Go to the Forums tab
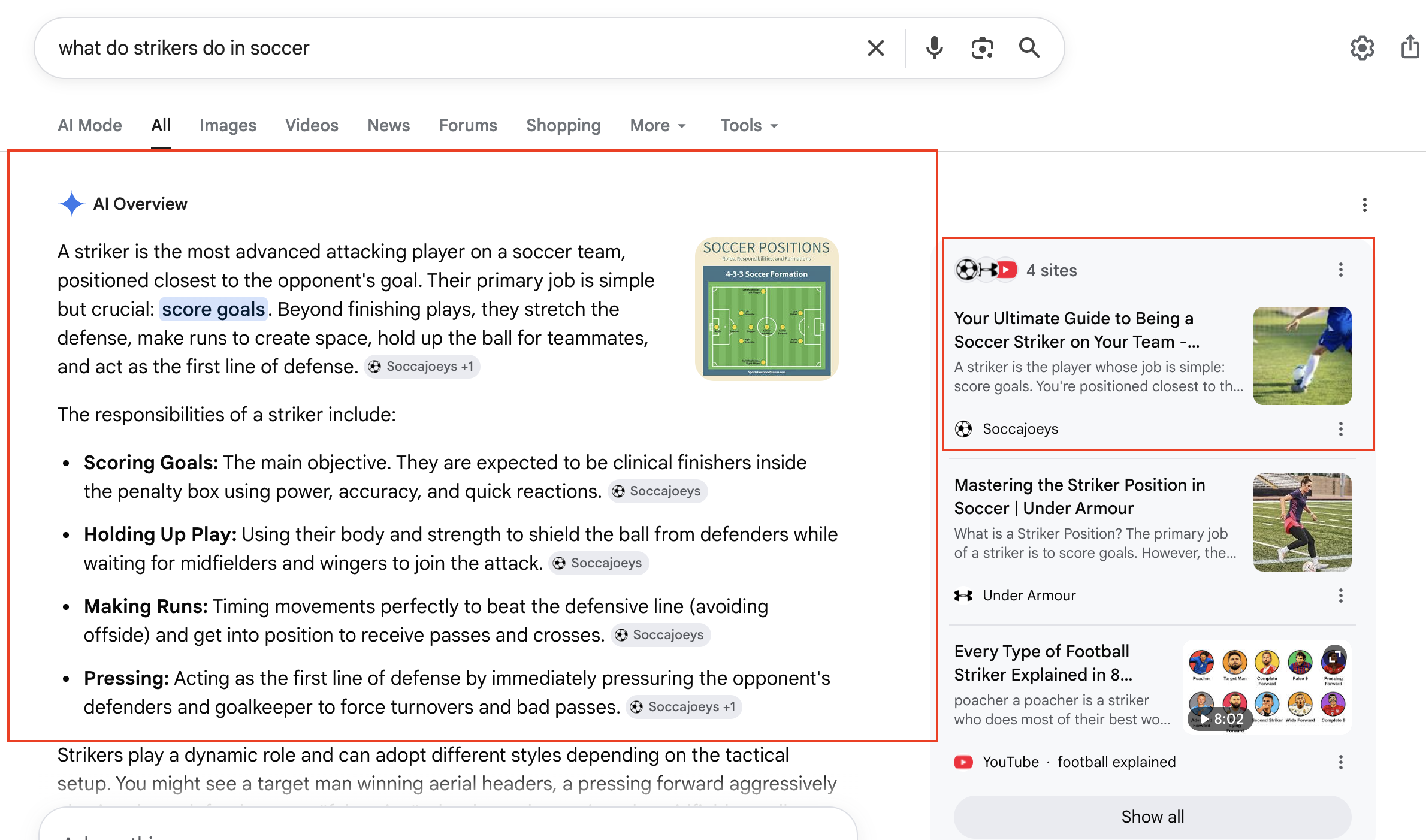This screenshot has height=840, width=1426. click(468, 125)
